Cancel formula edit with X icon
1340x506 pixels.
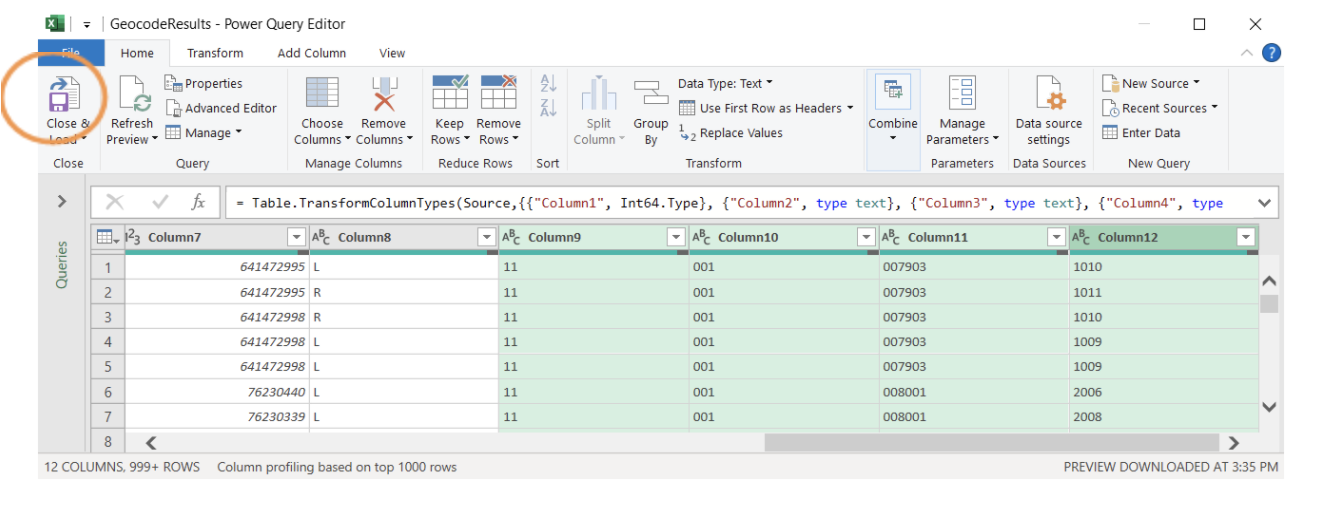114,202
